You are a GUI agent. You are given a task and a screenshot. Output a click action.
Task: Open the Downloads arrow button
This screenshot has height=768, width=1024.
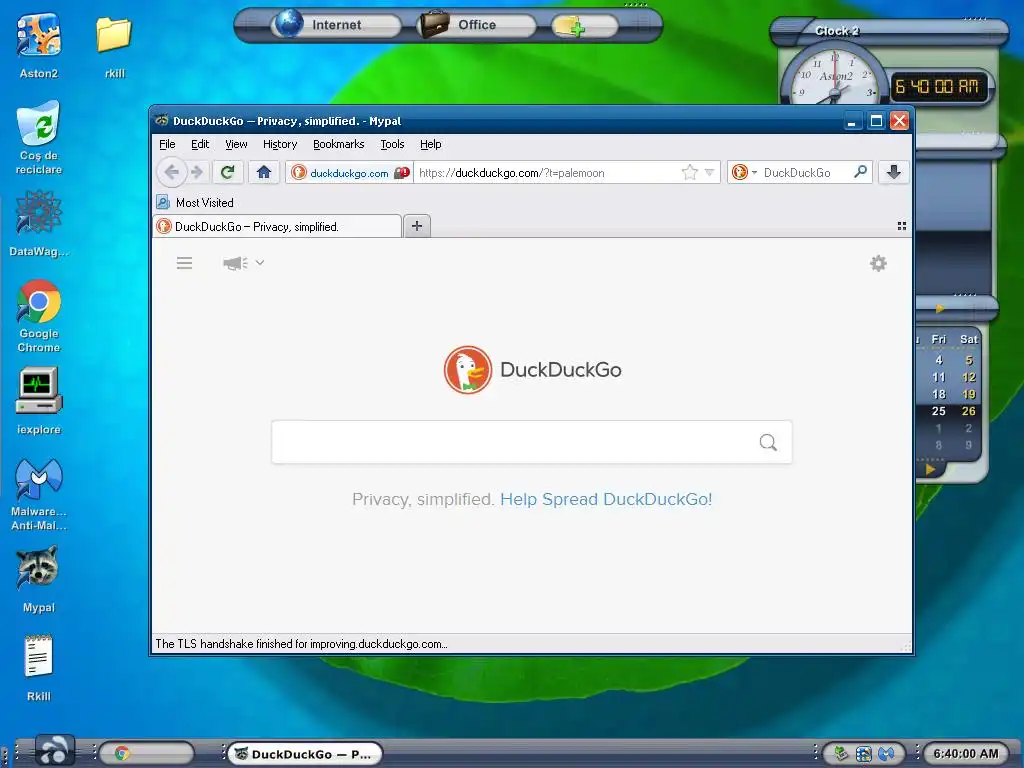click(x=893, y=172)
